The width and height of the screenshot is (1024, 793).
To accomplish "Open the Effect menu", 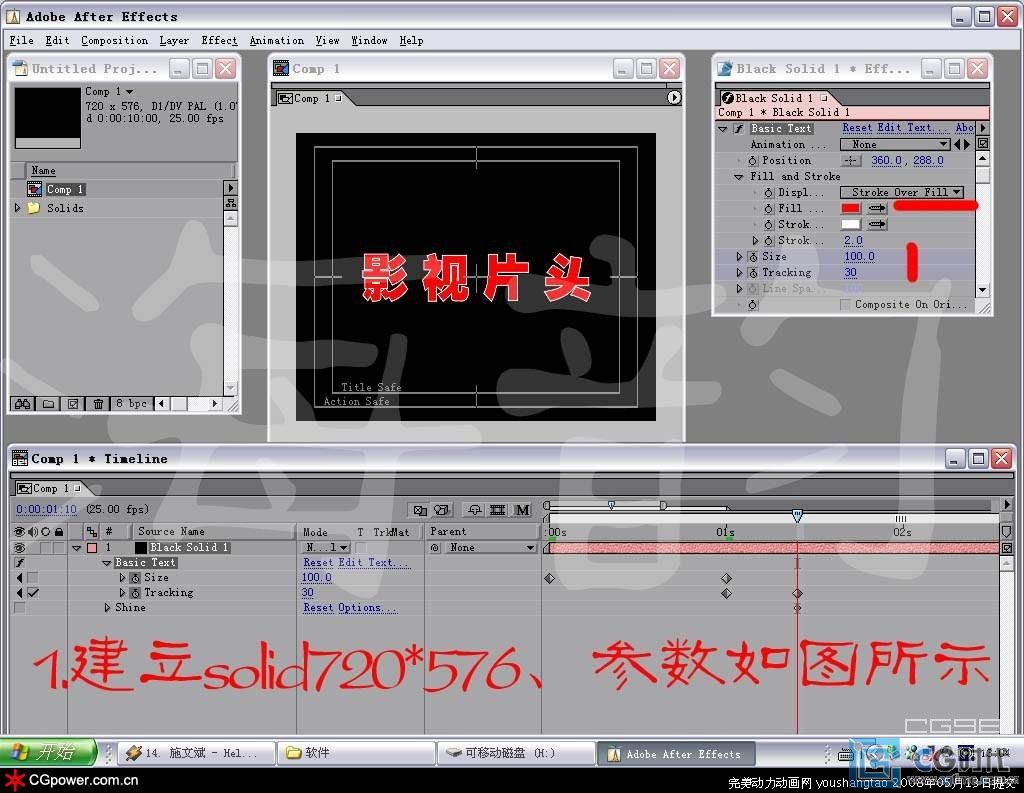I will 219,41.
